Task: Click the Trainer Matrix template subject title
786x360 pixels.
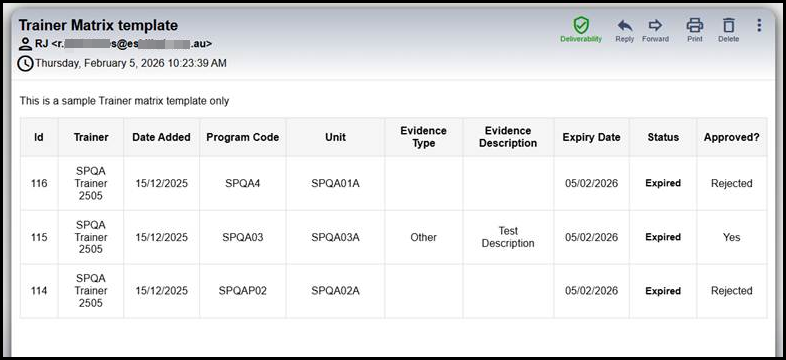Action: point(98,25)
